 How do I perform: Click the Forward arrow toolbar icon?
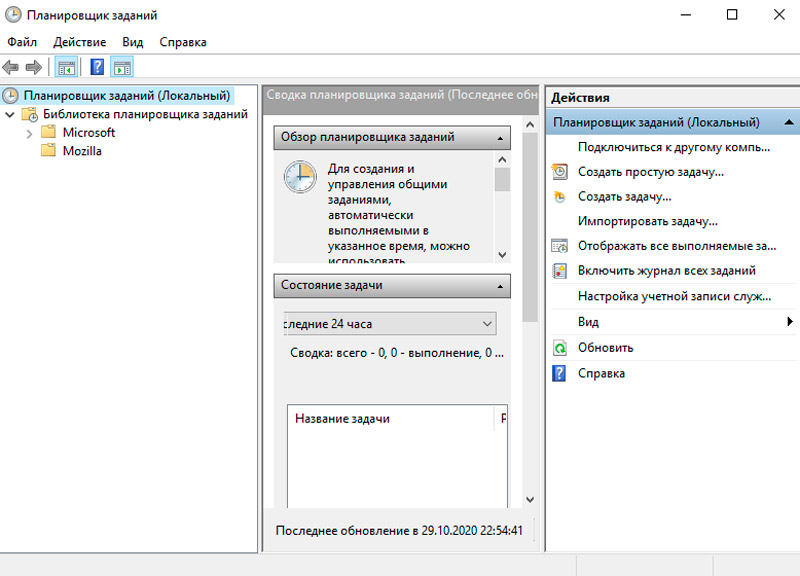point(34,67)
